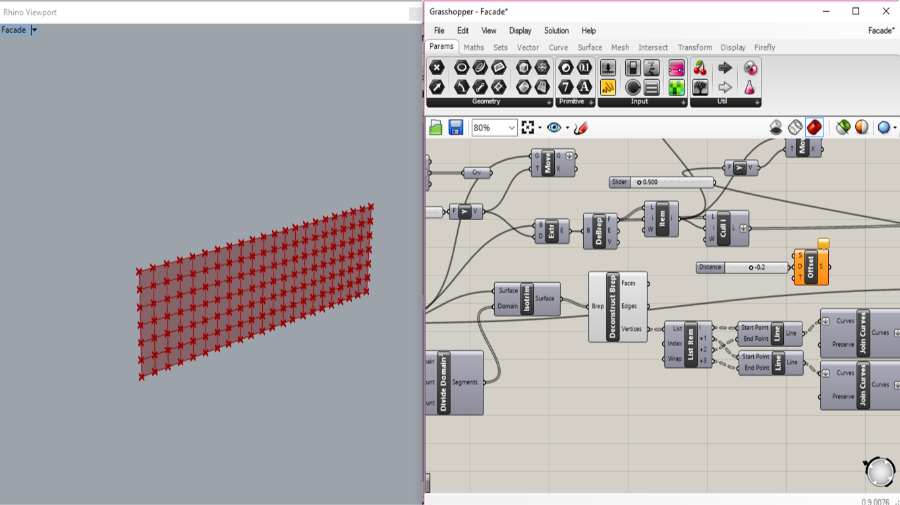Open the File menu
The image size is (900, 505).
pyautogui.click(x=439, y=30)
